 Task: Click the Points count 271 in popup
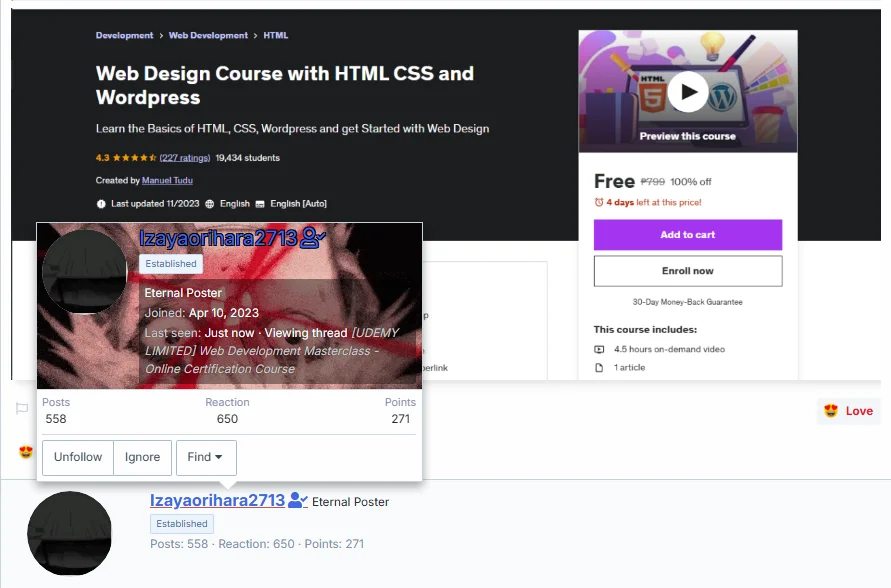pos(401,419)
